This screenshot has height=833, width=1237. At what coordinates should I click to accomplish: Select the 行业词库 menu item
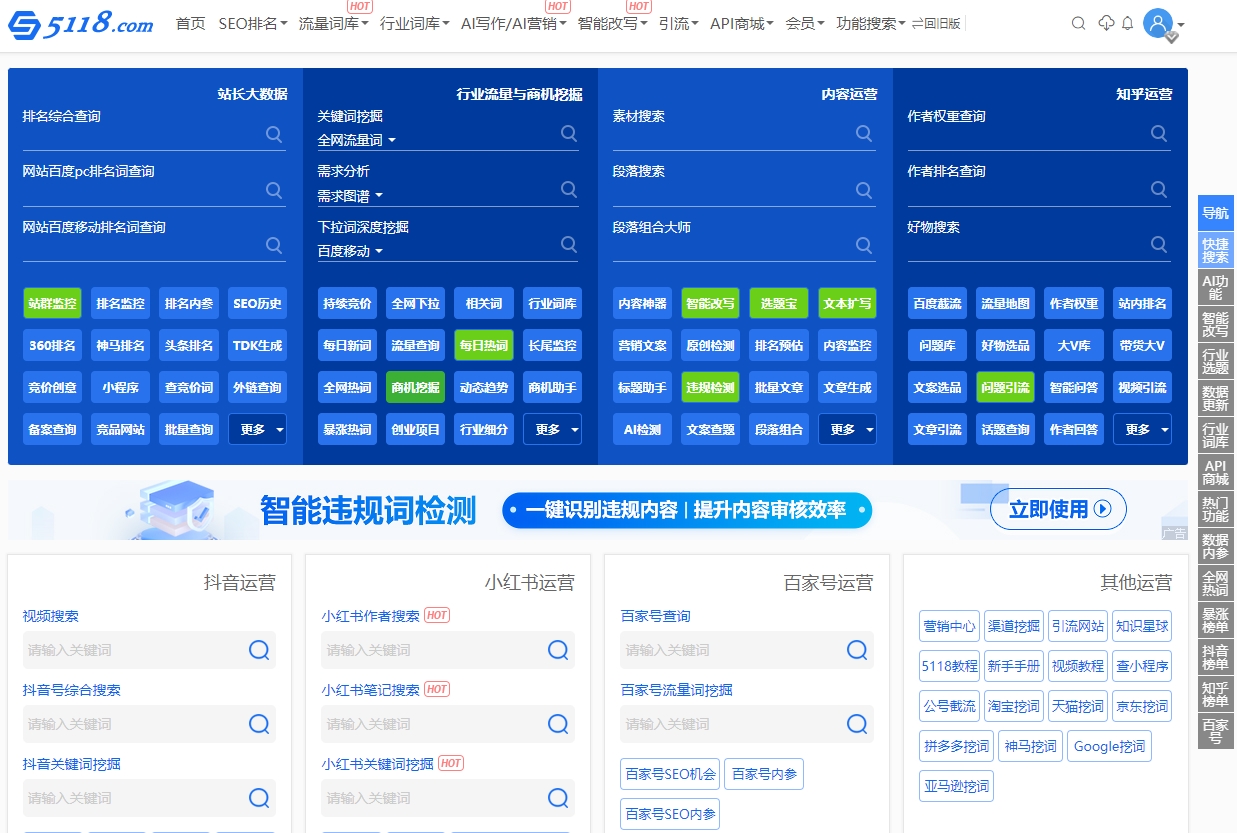coord(411,23)
